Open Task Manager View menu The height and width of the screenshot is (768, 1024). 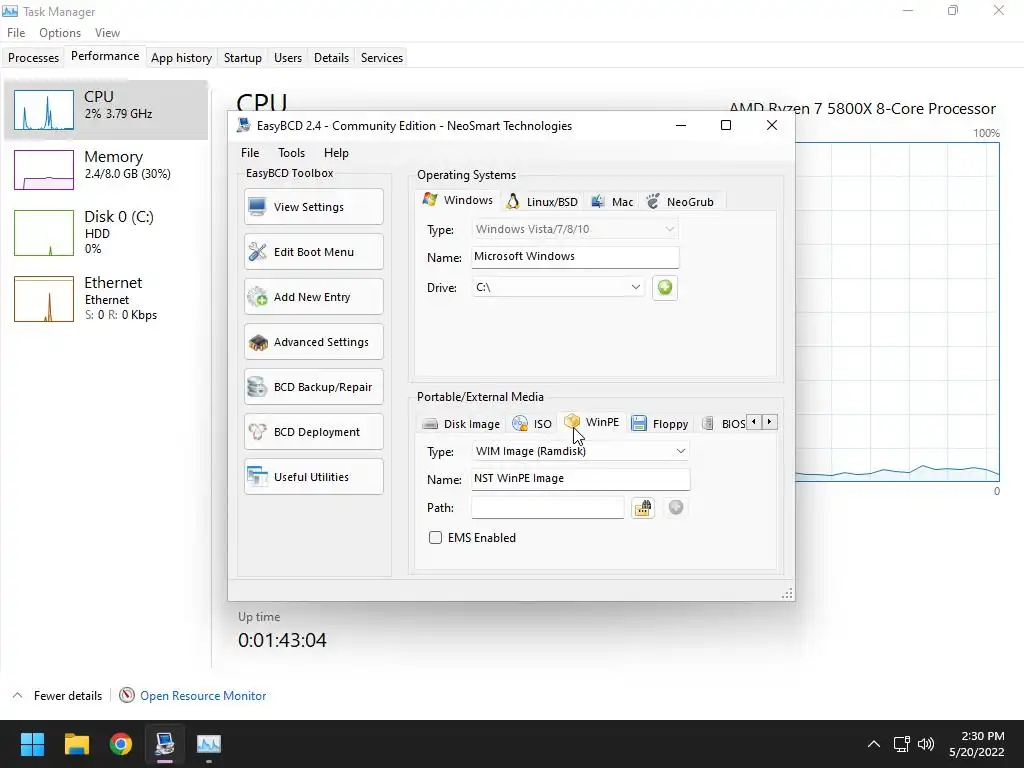pyautogui.click(x=107, y=33)
